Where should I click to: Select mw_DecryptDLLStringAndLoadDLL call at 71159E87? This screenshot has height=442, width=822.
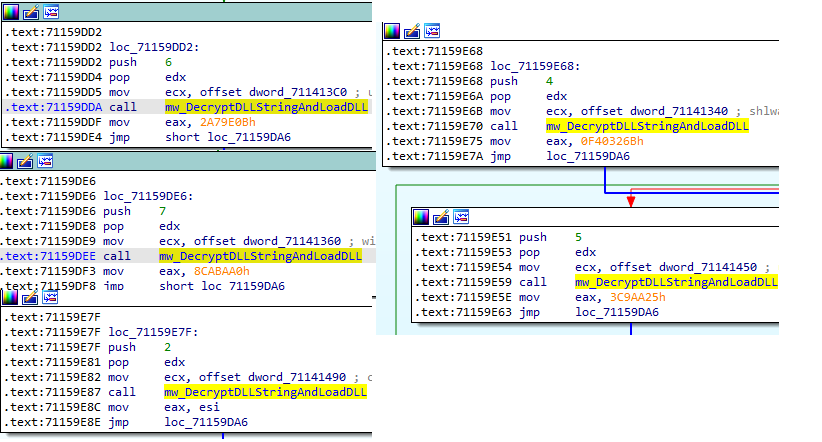(265, 392)
